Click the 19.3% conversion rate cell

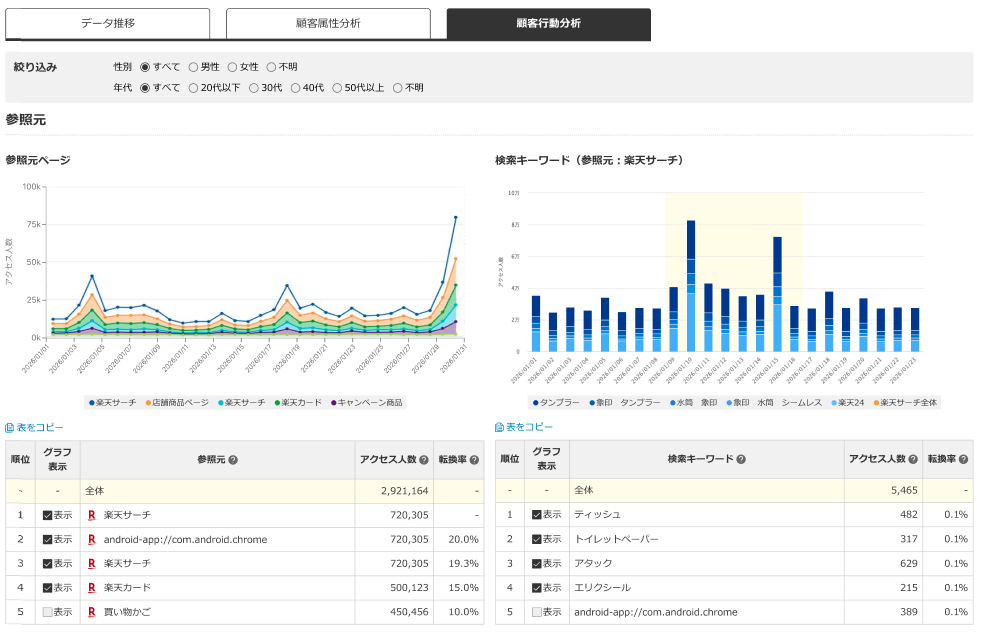point(459,564)
